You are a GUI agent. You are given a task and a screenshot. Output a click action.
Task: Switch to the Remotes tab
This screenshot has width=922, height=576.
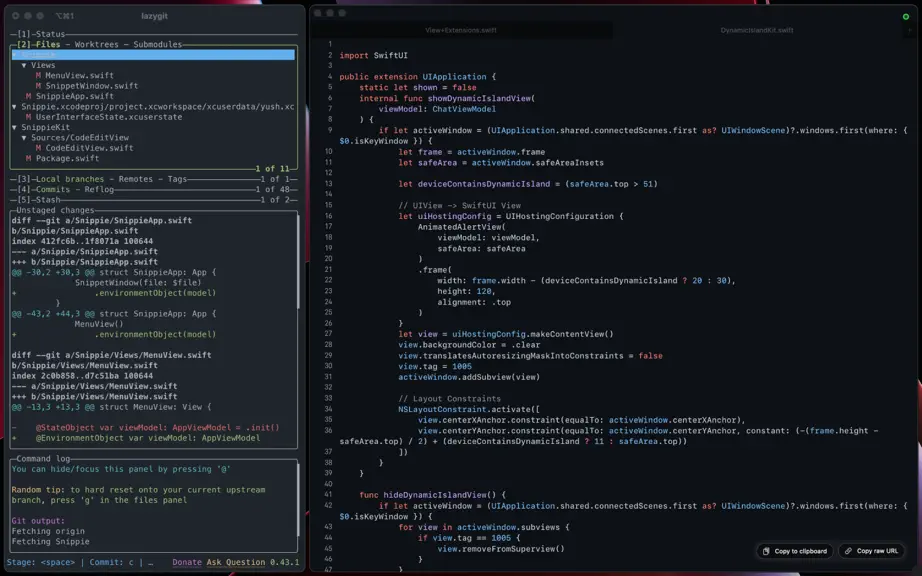point(136,179)
